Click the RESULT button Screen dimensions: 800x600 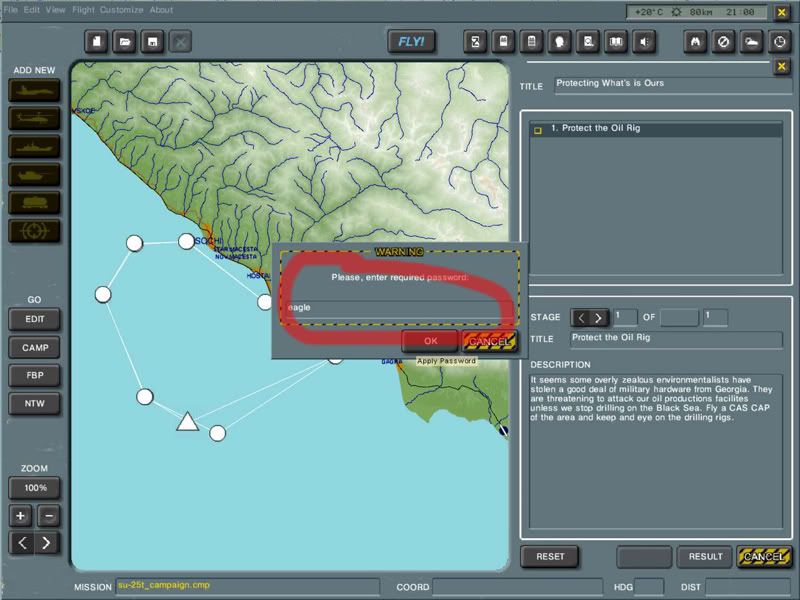pyautogui.click(x=705, y=556)
